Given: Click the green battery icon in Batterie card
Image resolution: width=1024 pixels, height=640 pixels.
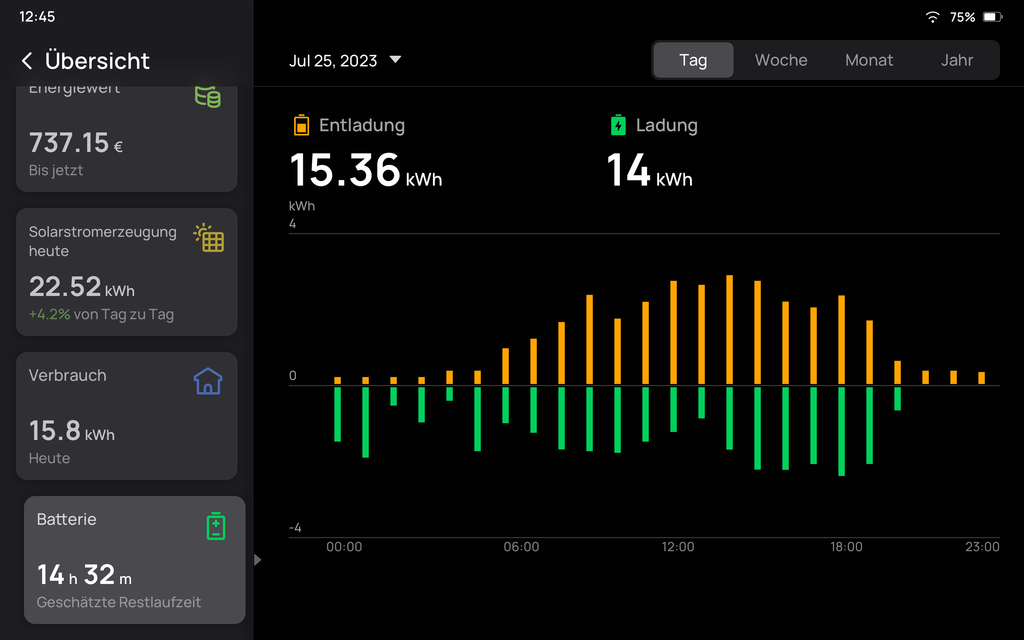Looking at the screenshot, I should (x=216, y=526).
